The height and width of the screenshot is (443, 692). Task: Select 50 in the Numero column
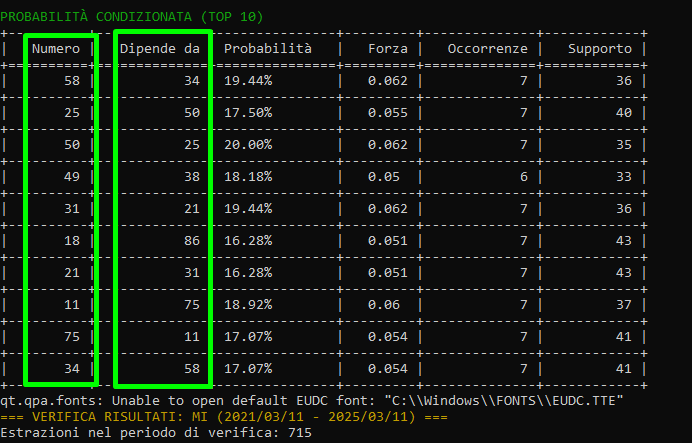point(72,145)
